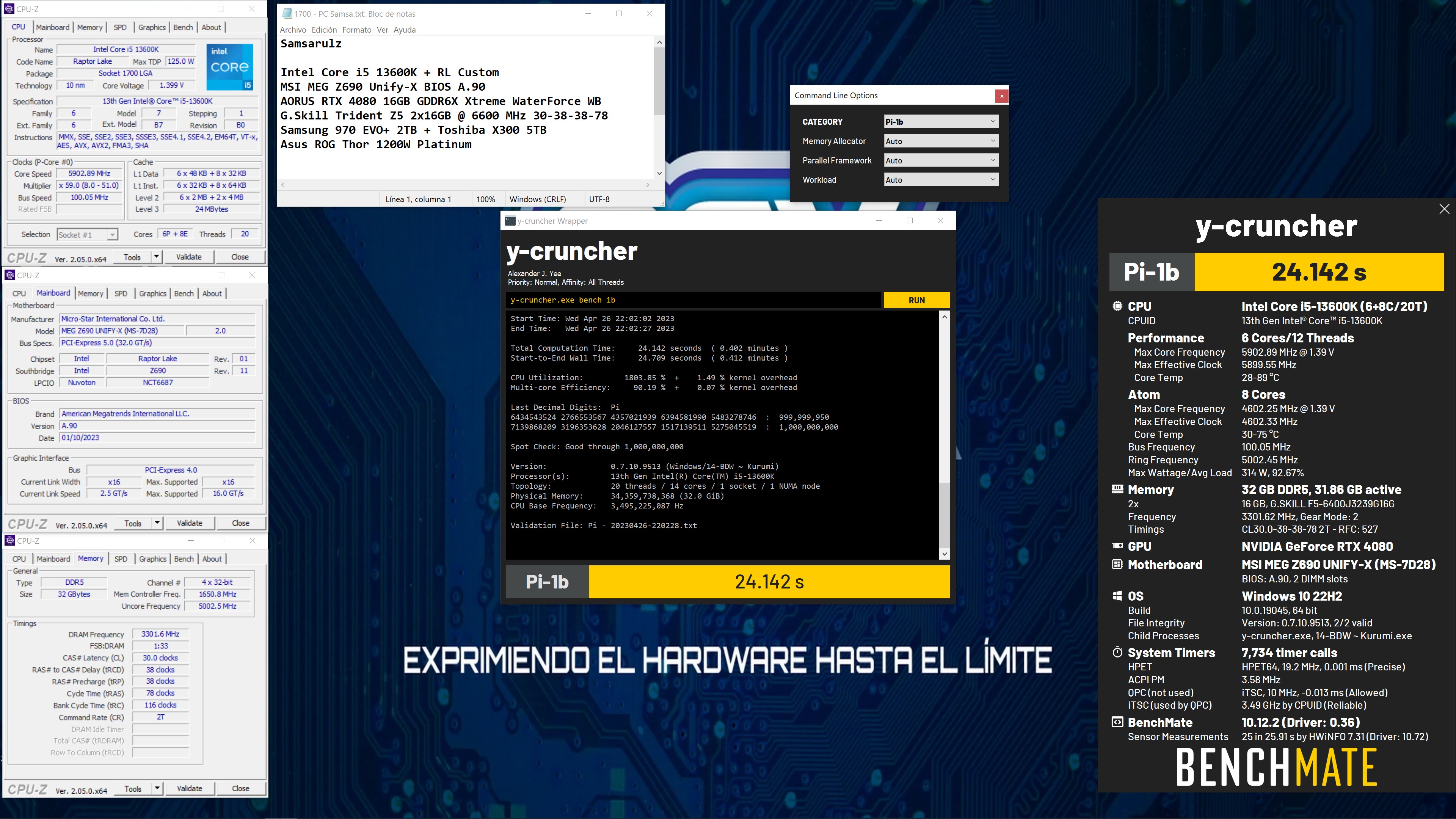
Task: Open the Ver menu in Notepad
Action: pyautogui.click(x=383, y=30)
